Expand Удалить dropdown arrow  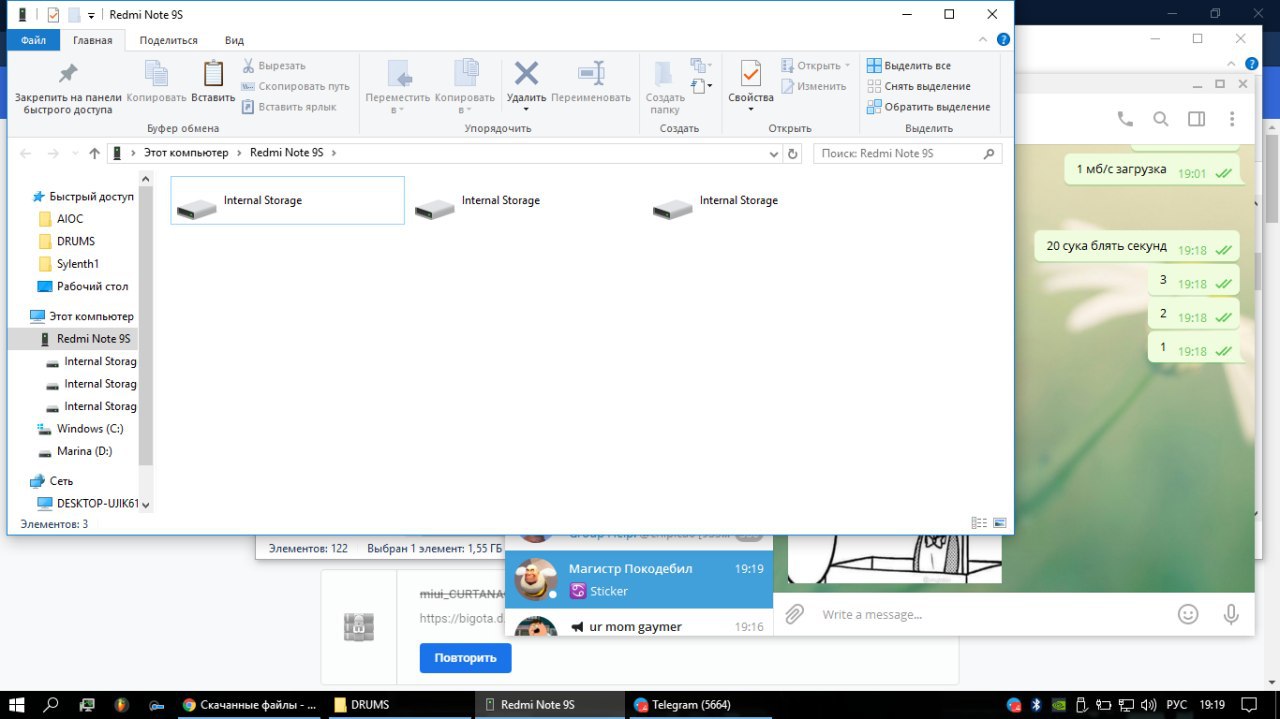(x=526, y=109)
